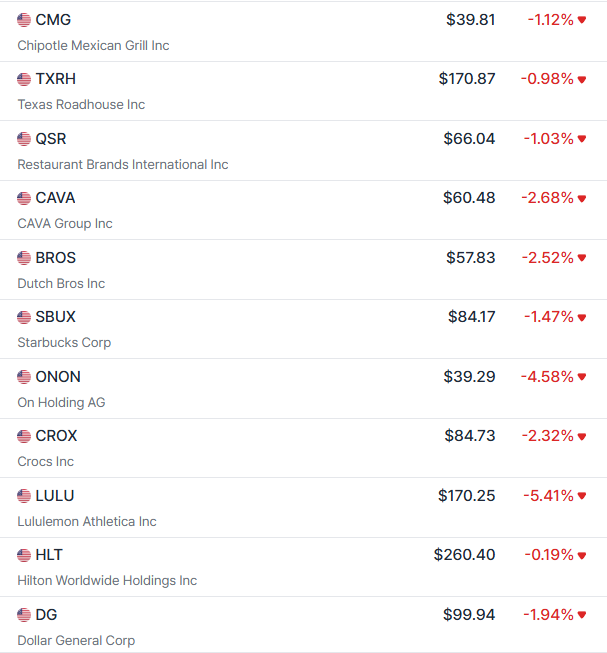Click the $99.94 Dollar General price
Screen dimensions: 607x653
point(469,615)
